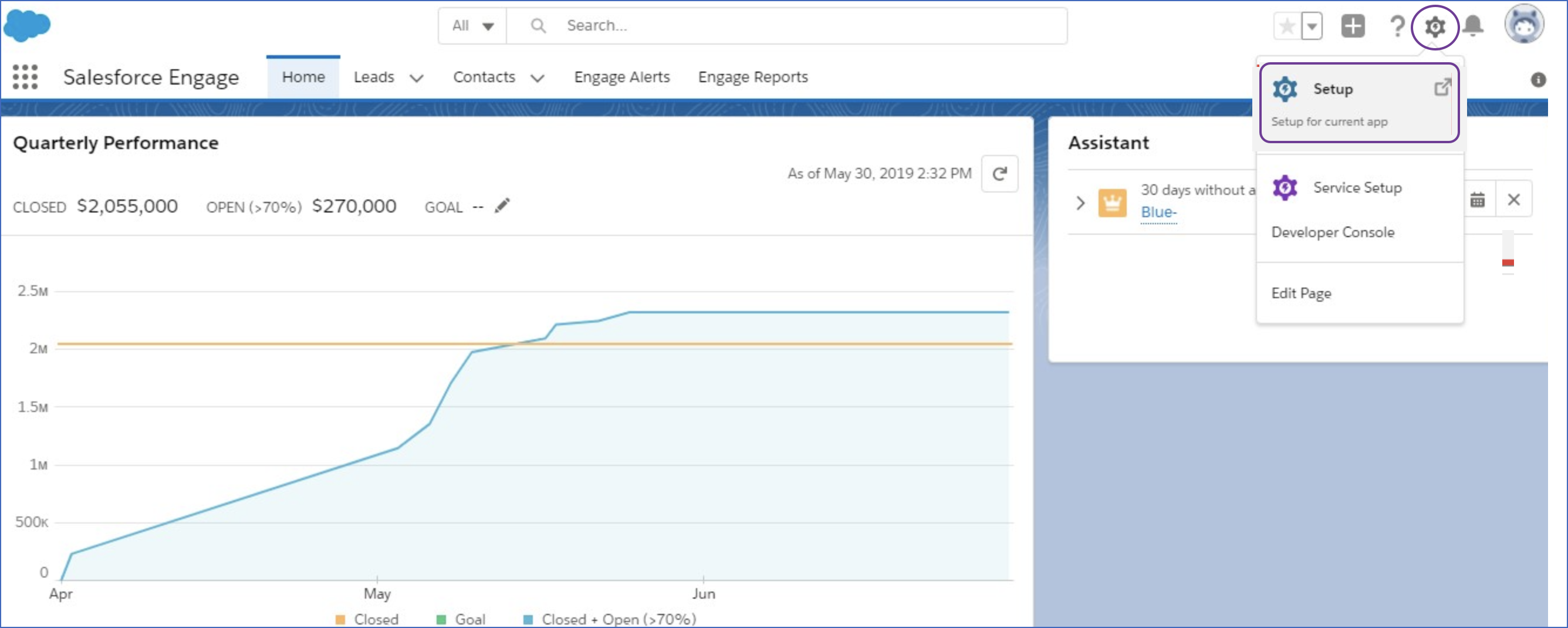Screen dimensions: 1568x628
Task: Click the OPEN $270,000 value
Action: (x=354, y=206)
